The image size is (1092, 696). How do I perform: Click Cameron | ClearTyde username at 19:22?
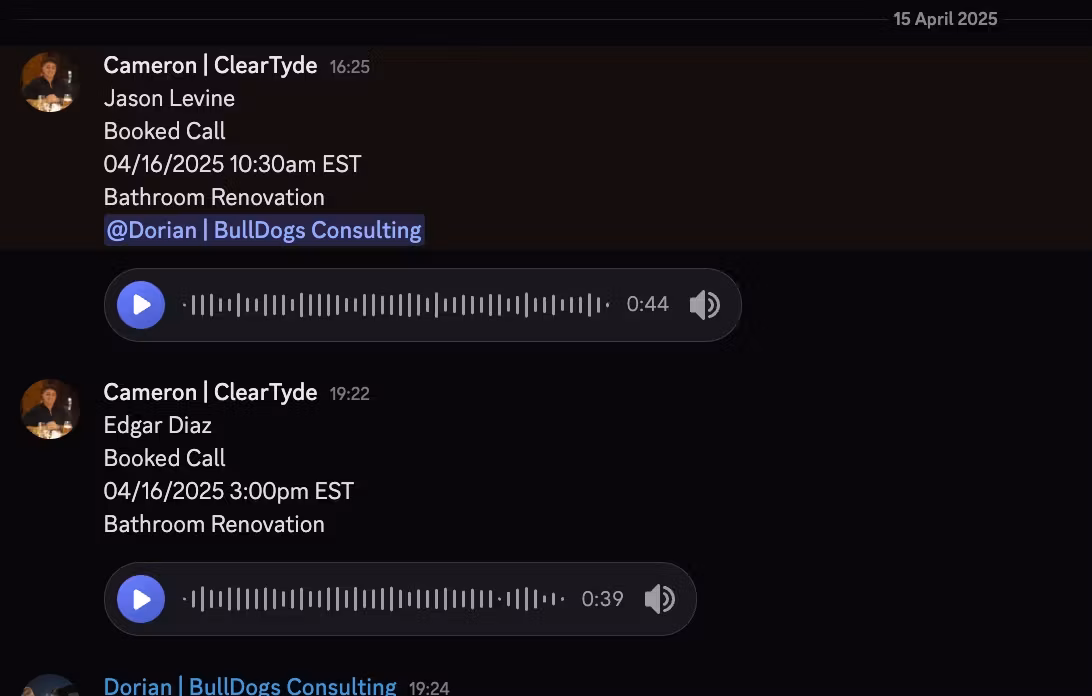click(x=210, y=393)
